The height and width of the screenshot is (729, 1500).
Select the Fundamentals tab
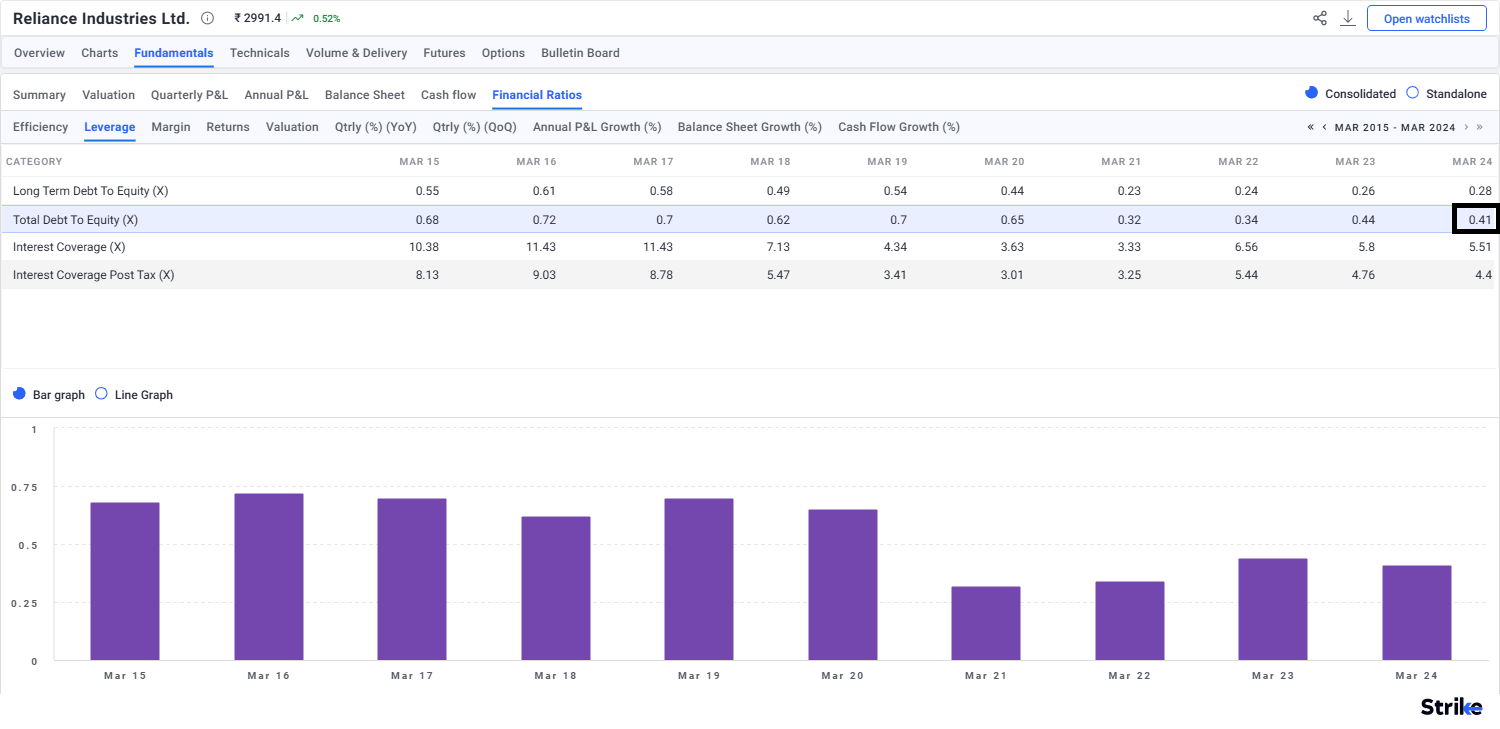tap(174, 53)
